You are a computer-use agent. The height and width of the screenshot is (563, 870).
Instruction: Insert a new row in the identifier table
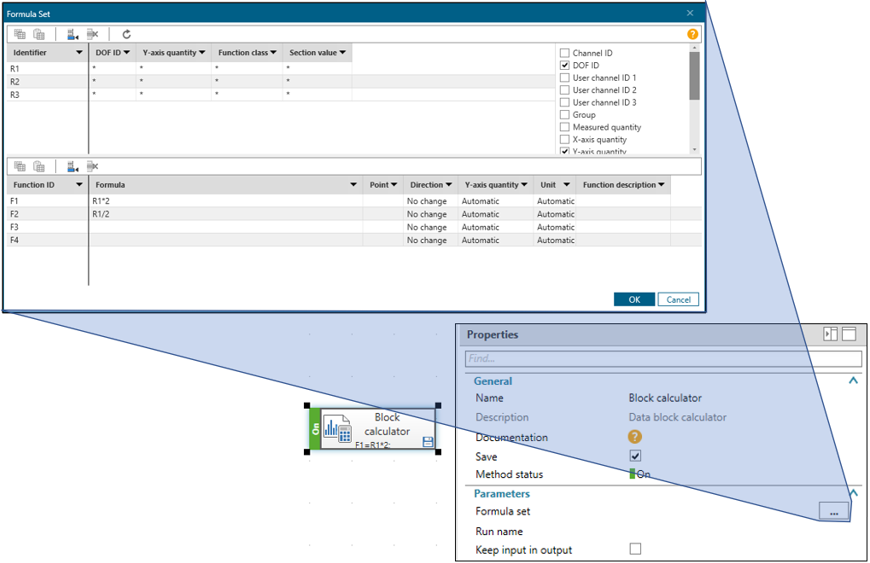coord(73,34)
